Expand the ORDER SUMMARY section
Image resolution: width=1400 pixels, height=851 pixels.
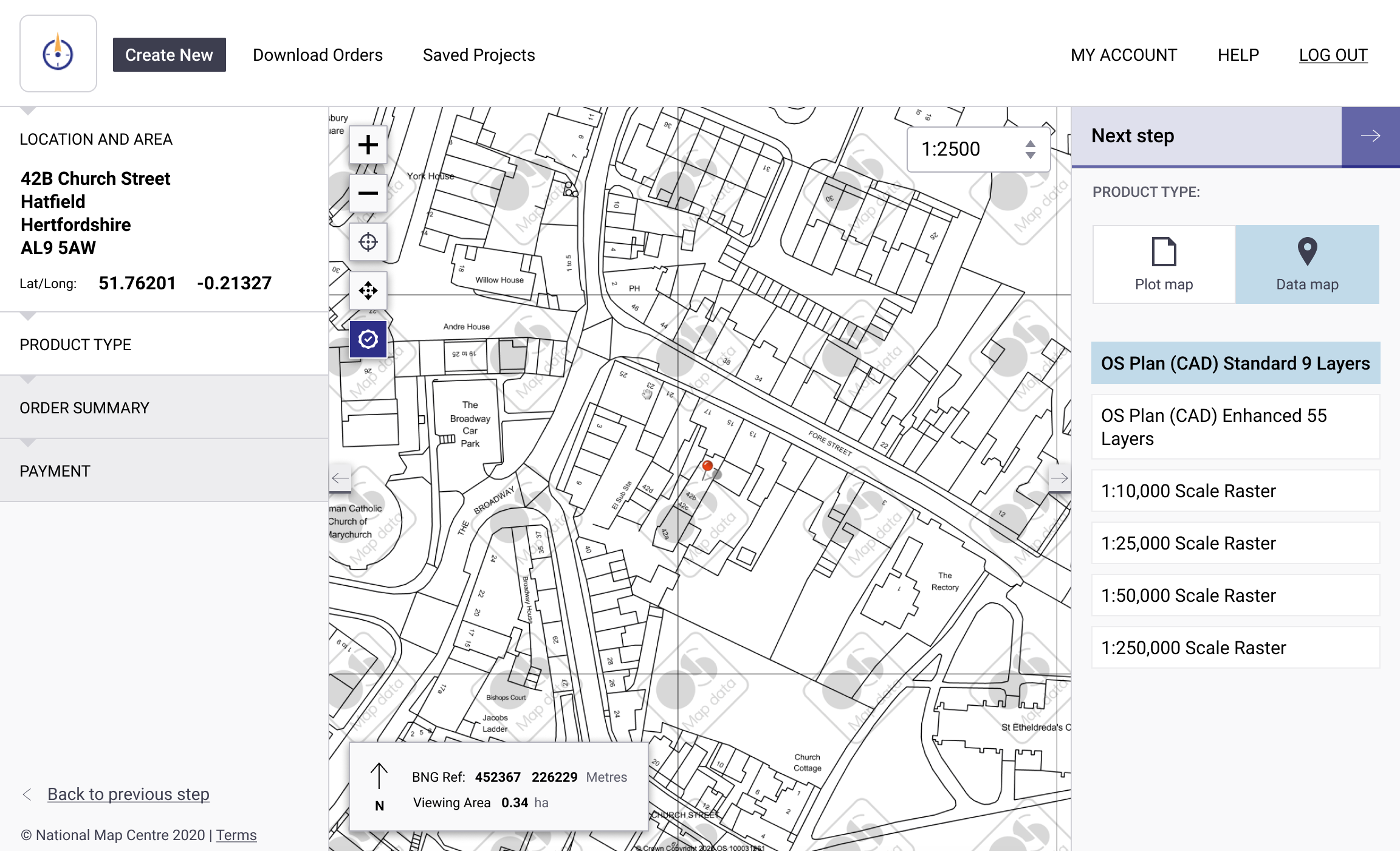tap(84, 408)
